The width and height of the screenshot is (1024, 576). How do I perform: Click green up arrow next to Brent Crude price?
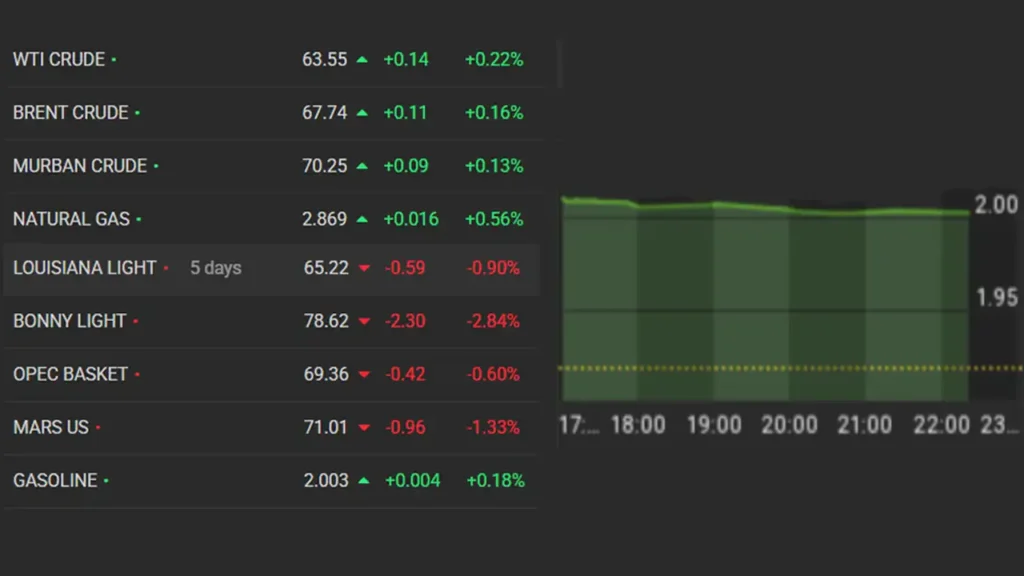tap(362, 113)
